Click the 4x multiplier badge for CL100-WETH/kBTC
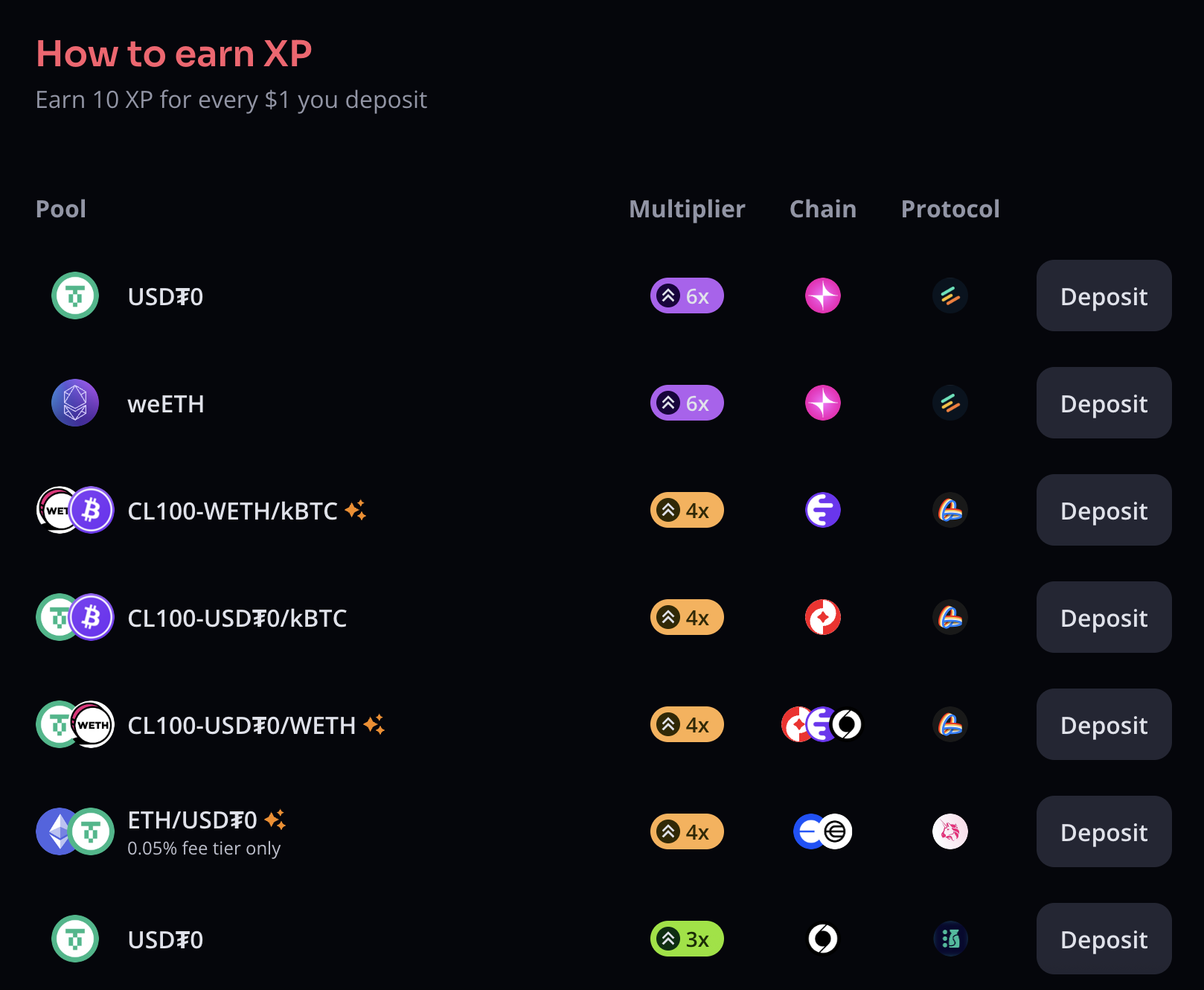The height and width of the screenshot is (990, 1204). tap(687, 510)
